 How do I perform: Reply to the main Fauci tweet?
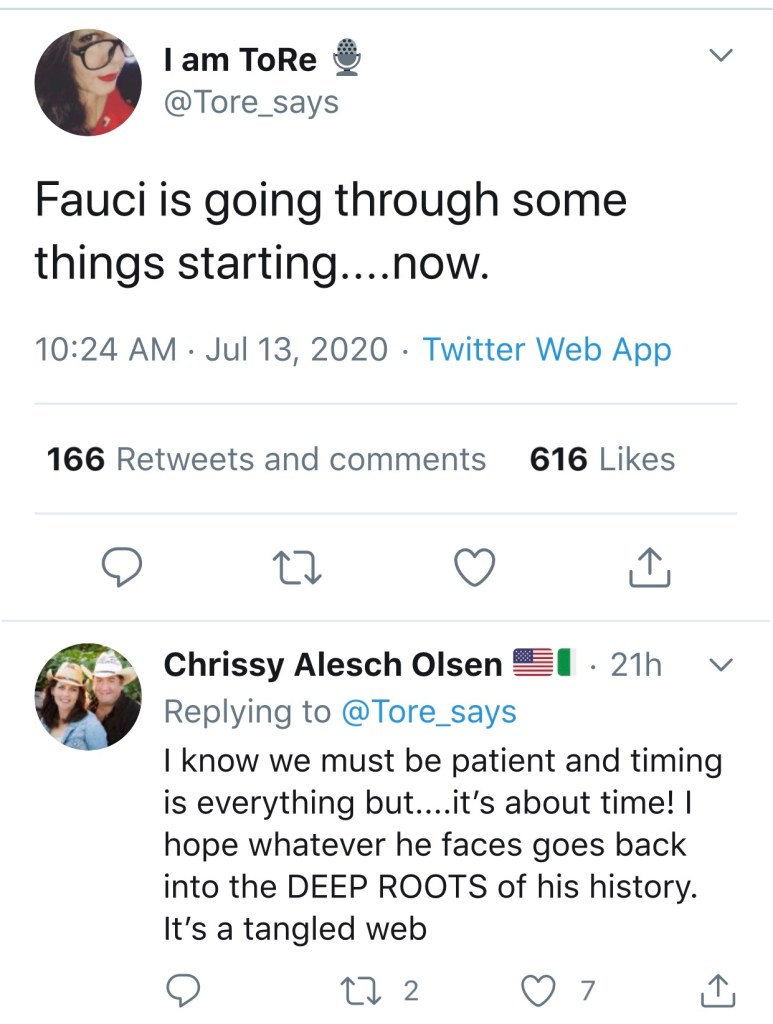123,567
